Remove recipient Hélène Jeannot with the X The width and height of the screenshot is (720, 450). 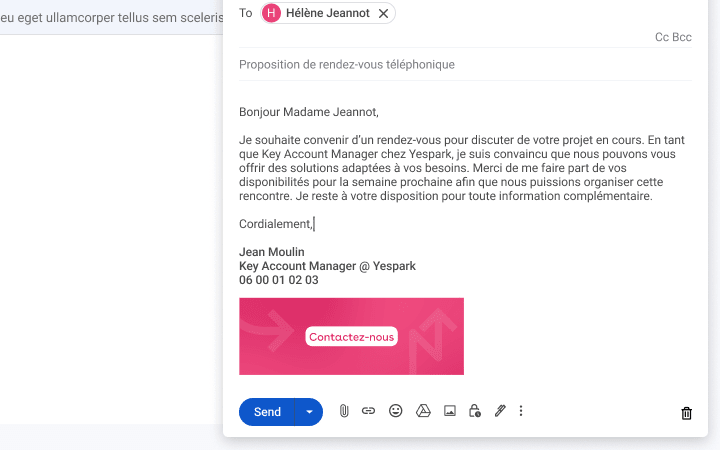click(383, 13)
